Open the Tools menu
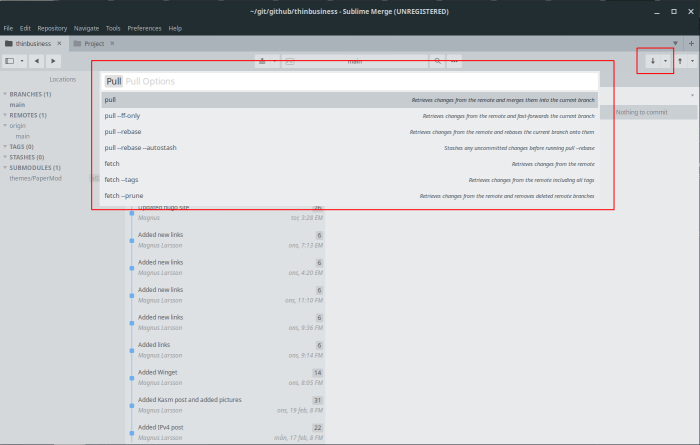 pos(113,28)
